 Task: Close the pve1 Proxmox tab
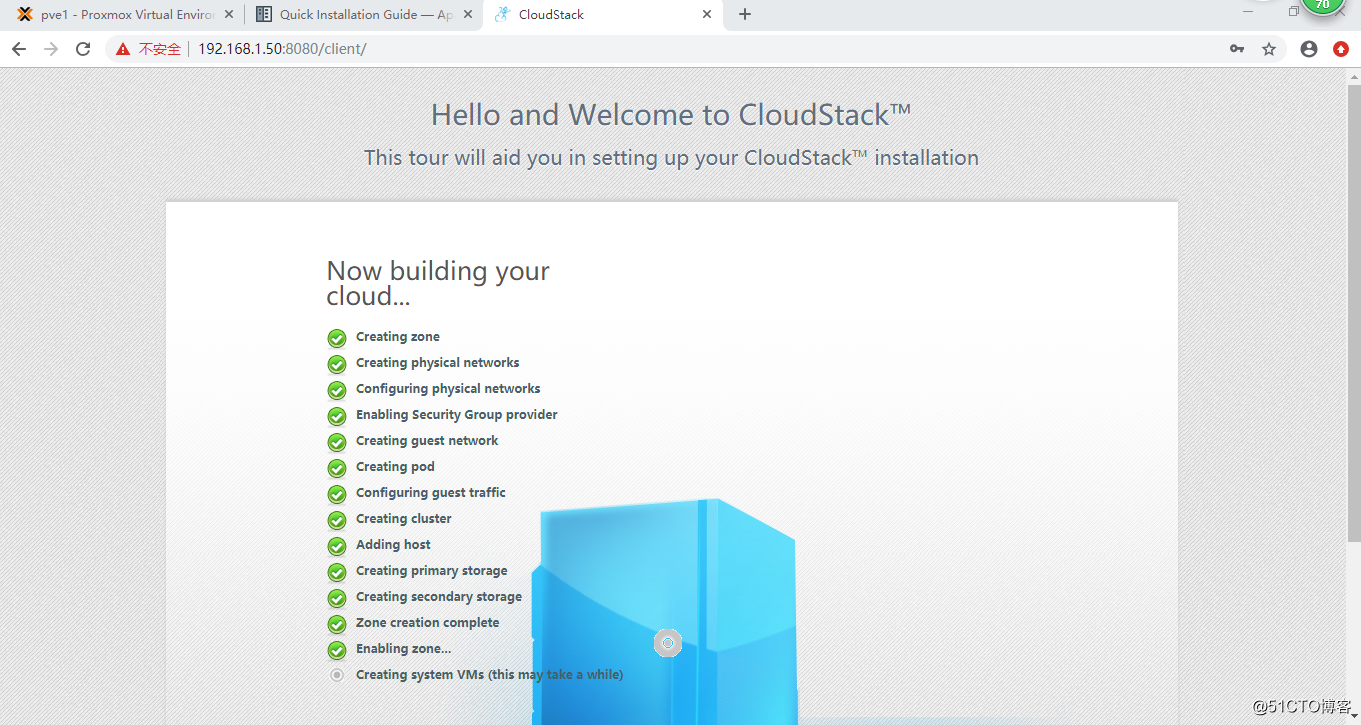(229, 15)
